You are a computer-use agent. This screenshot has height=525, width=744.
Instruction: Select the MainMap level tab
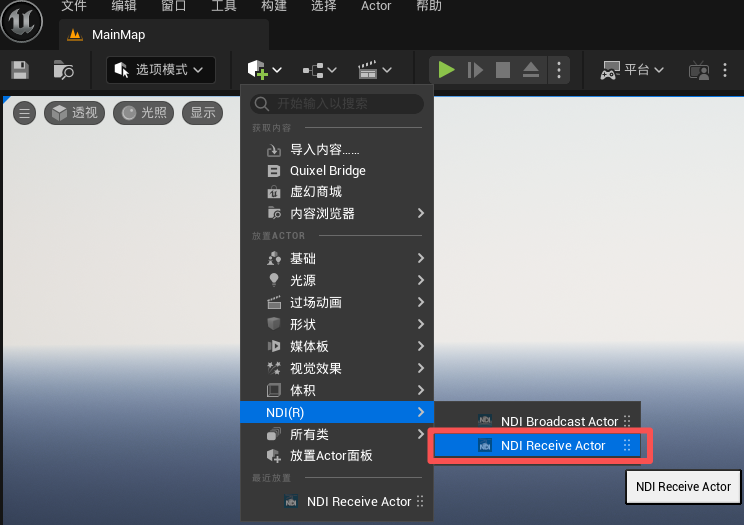[164, 35]
